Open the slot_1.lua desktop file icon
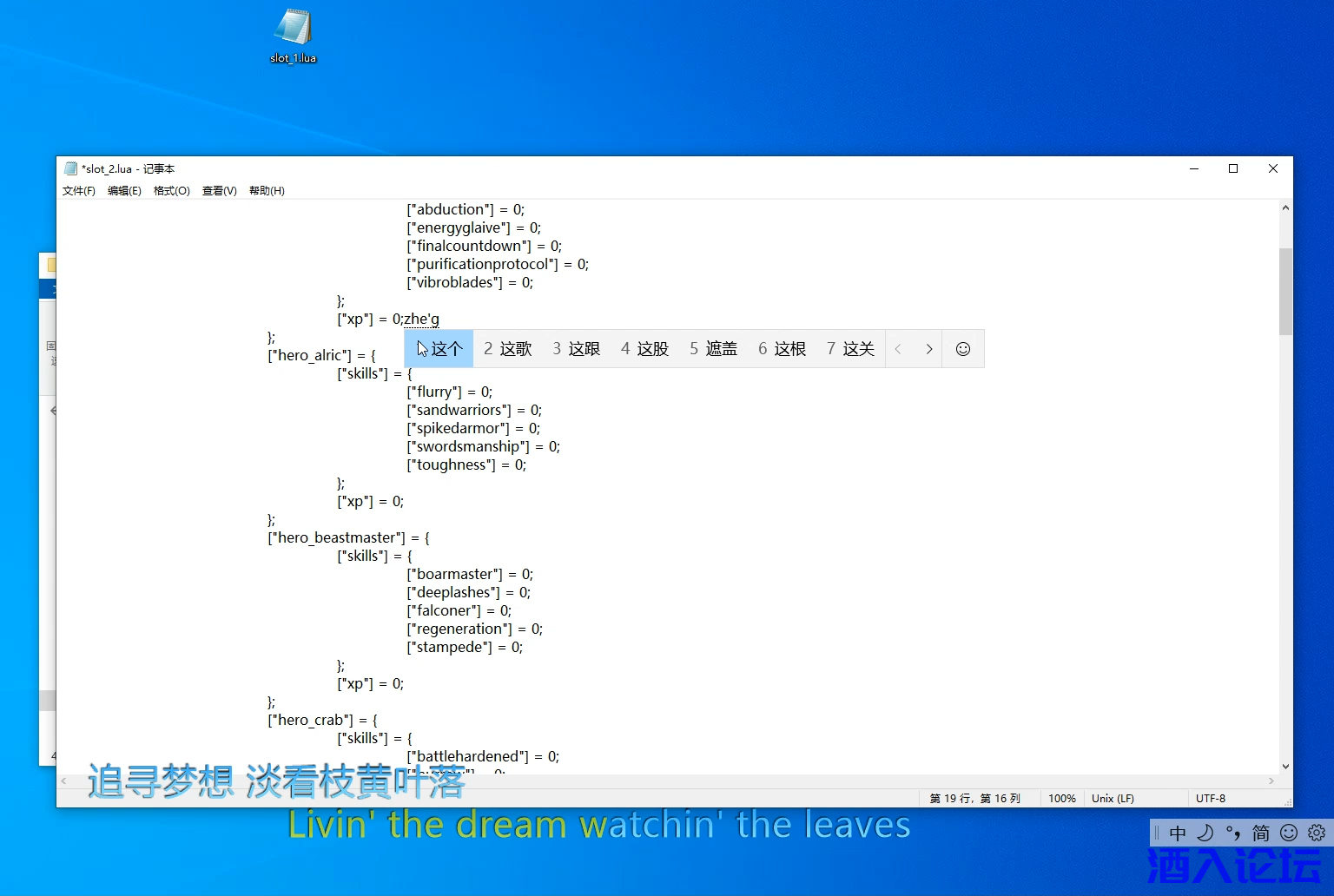This screenshot has width=1334, height=896. [293, 36]
